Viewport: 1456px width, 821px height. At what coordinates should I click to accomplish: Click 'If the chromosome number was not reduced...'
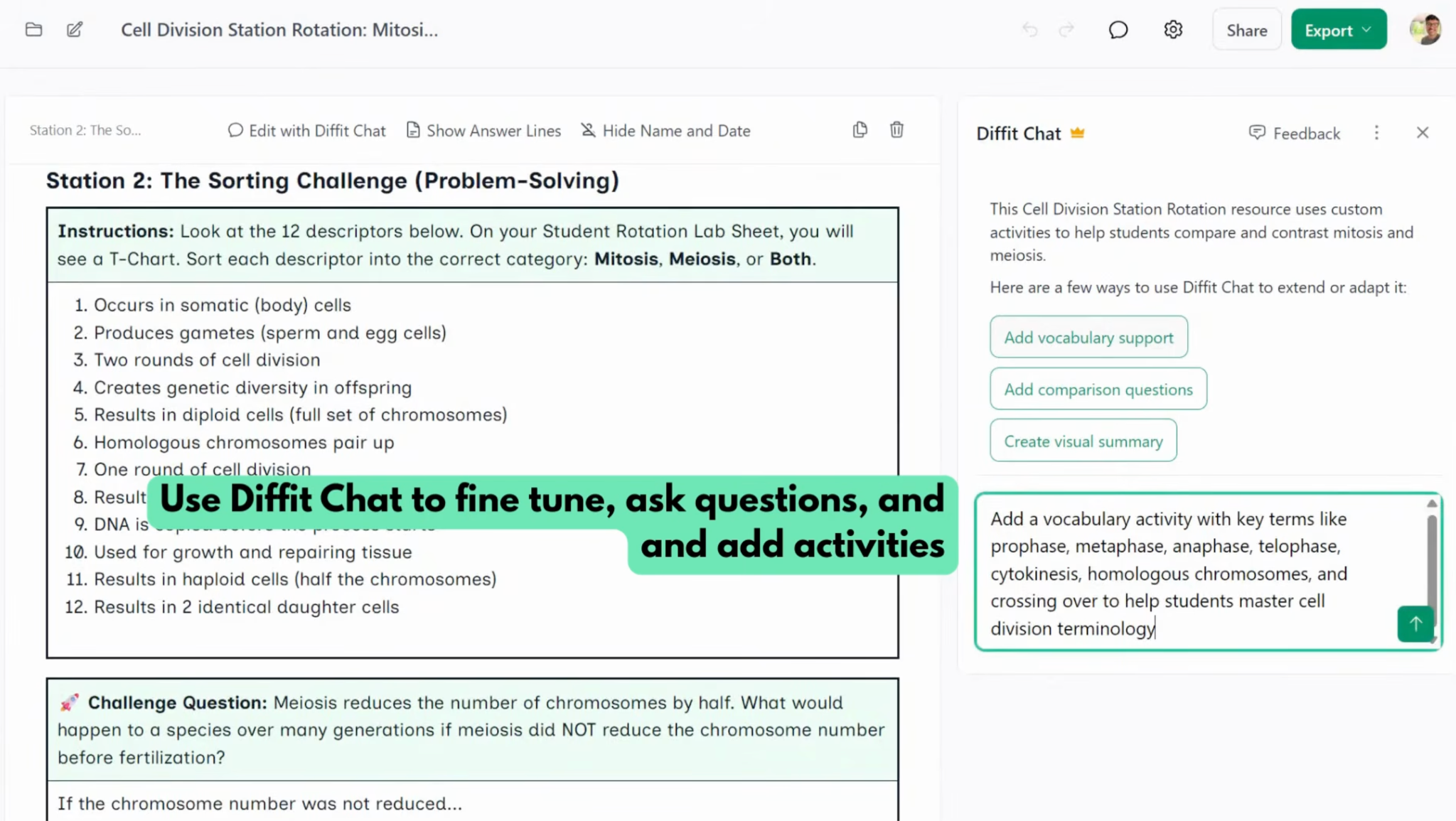259,803
